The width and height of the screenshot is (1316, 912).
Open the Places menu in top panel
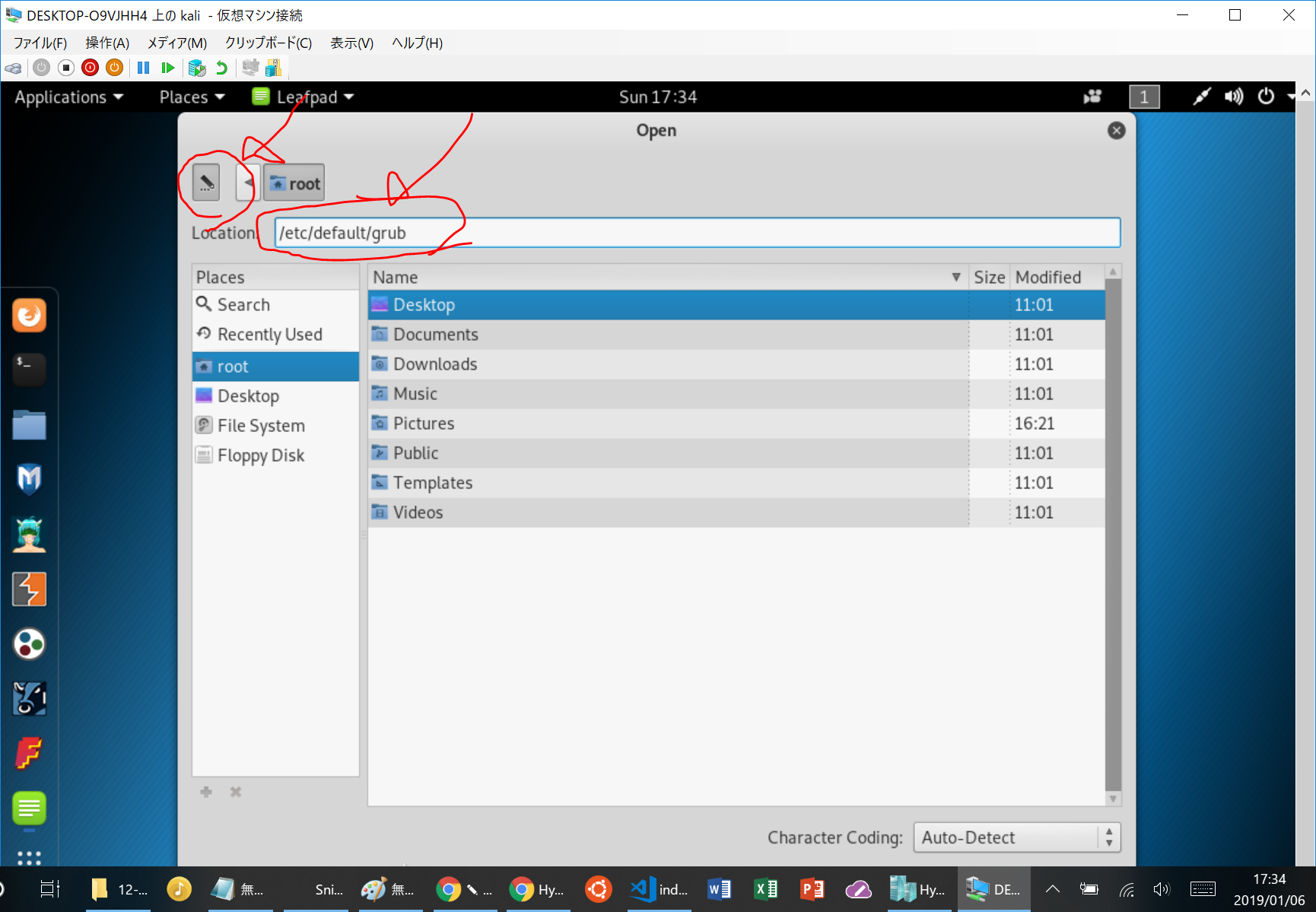192,97
